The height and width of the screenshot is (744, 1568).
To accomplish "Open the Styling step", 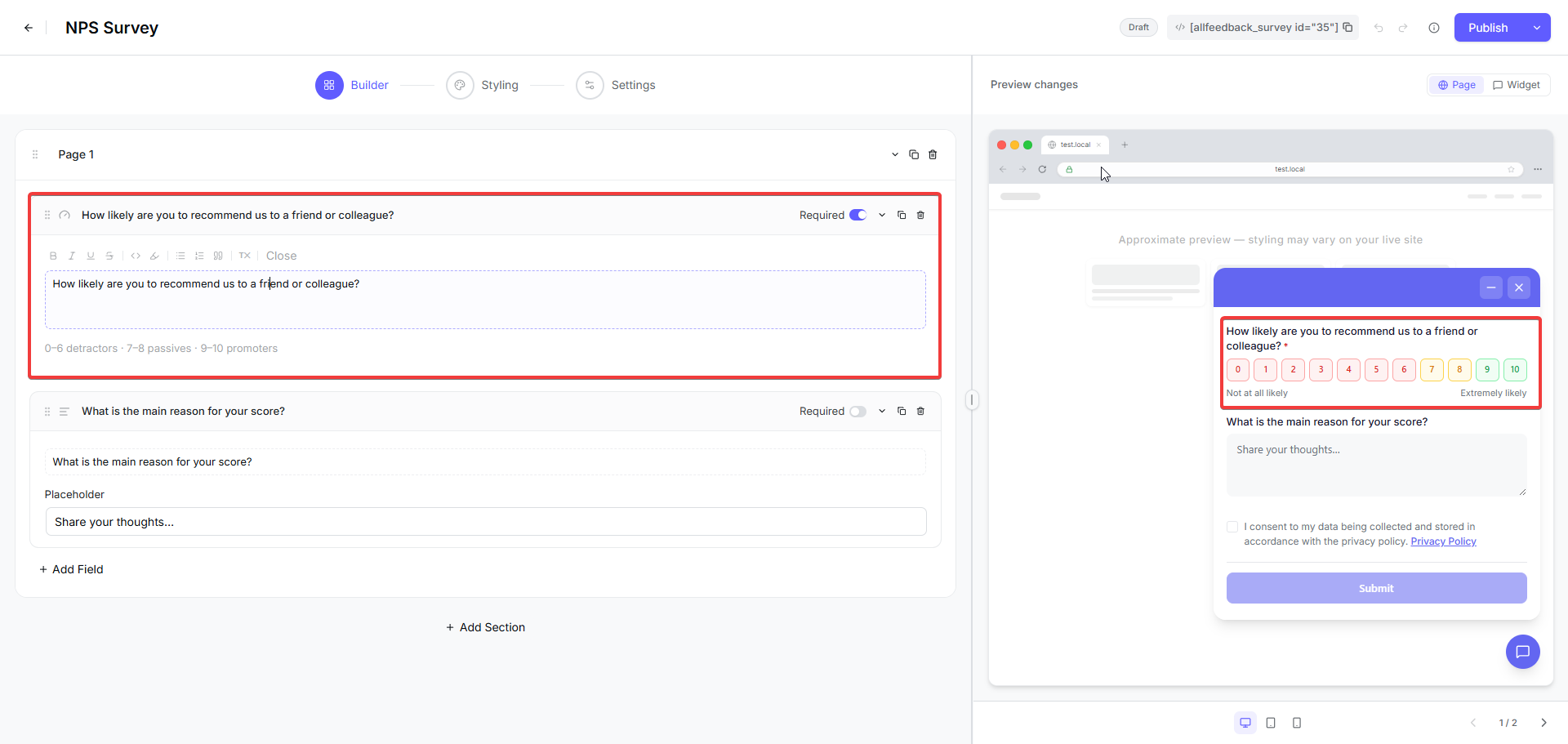I will 483,85.
